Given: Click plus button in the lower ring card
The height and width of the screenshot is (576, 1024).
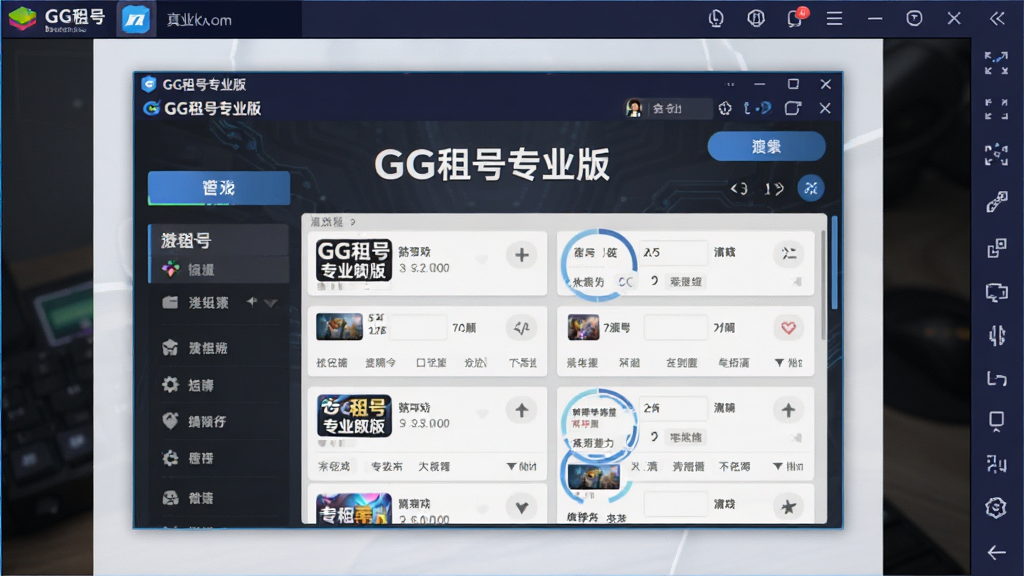Looking at the screenshot, I should click(x=788, y=410).
